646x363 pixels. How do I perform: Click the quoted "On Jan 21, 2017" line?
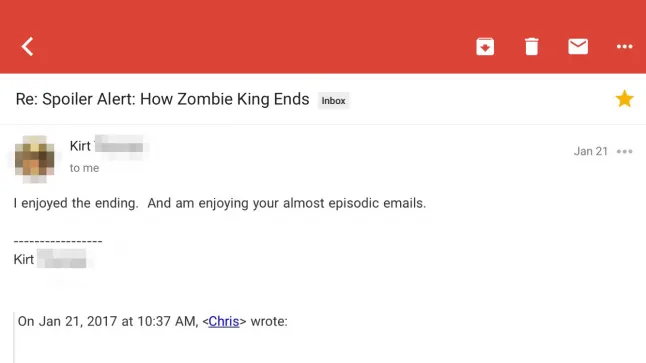pyautogui.click(x=152, y=321)
